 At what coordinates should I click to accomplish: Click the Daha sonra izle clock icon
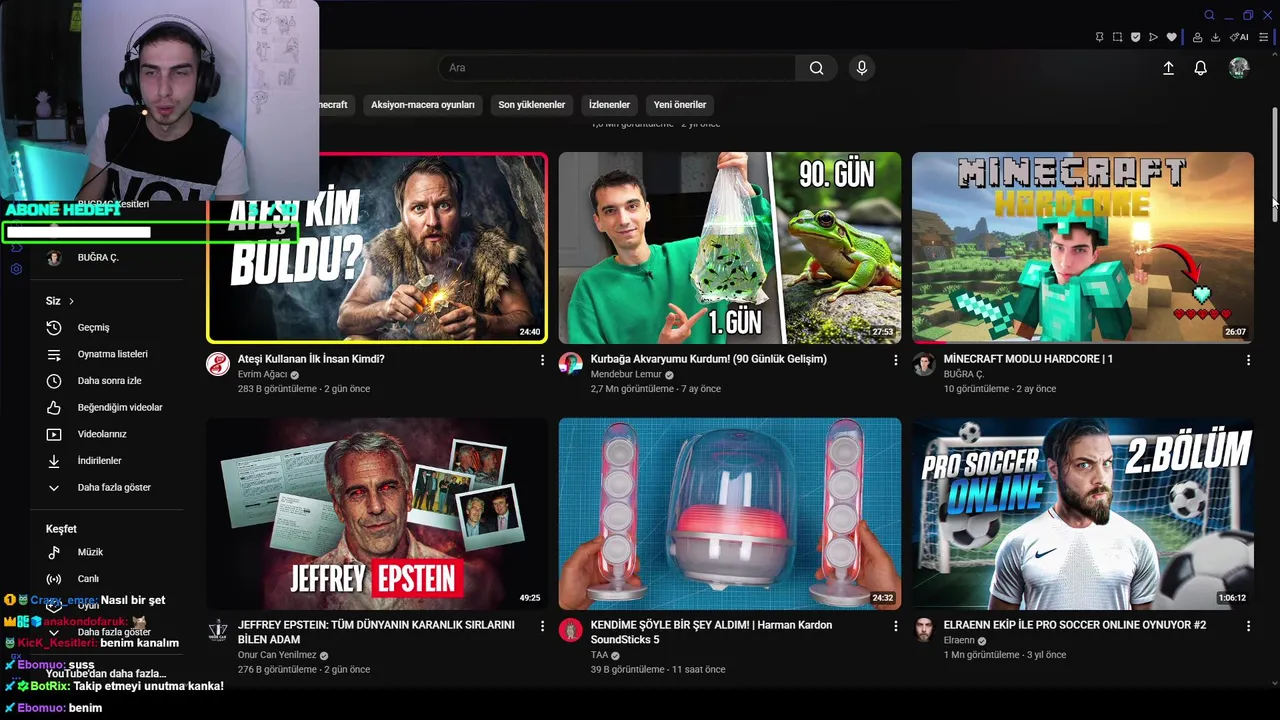[54, 381]
